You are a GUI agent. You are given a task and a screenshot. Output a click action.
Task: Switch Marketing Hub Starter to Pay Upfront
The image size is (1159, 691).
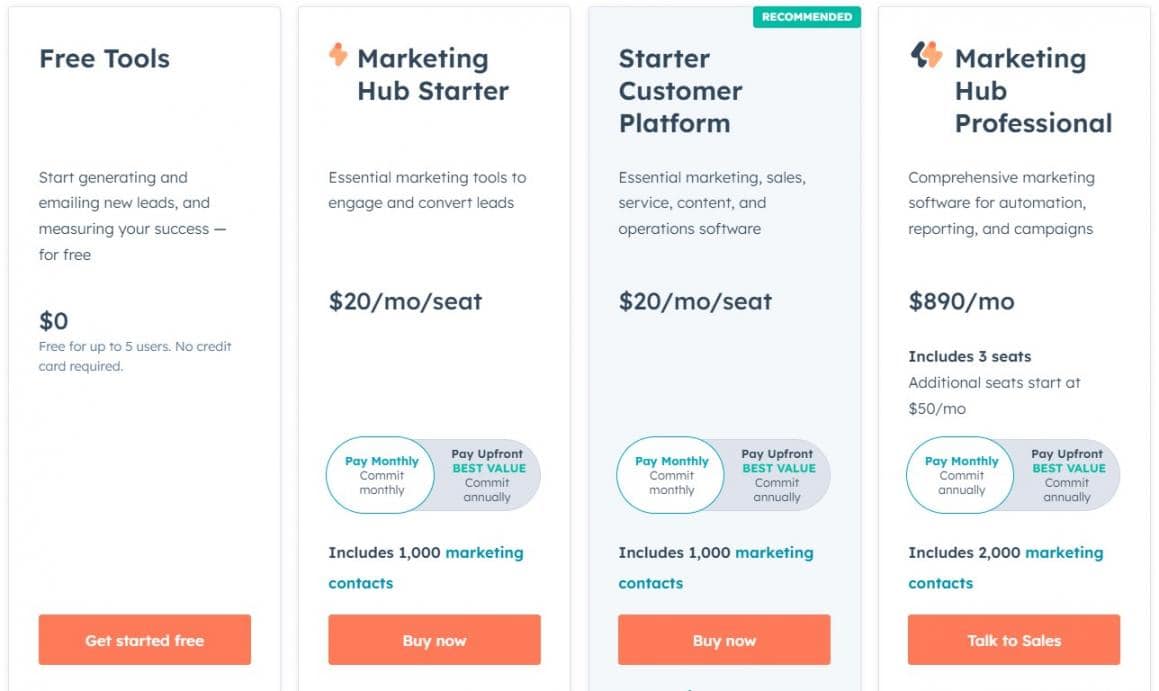pos(487,475)
